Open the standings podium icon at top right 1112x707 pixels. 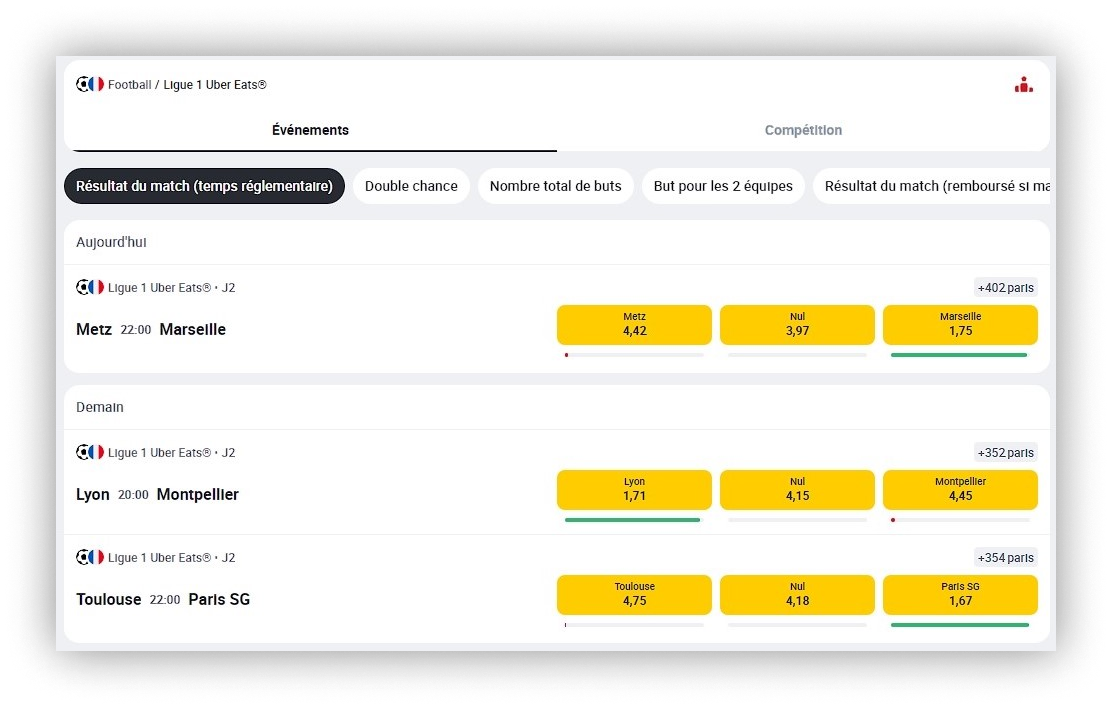point(1023,84)
